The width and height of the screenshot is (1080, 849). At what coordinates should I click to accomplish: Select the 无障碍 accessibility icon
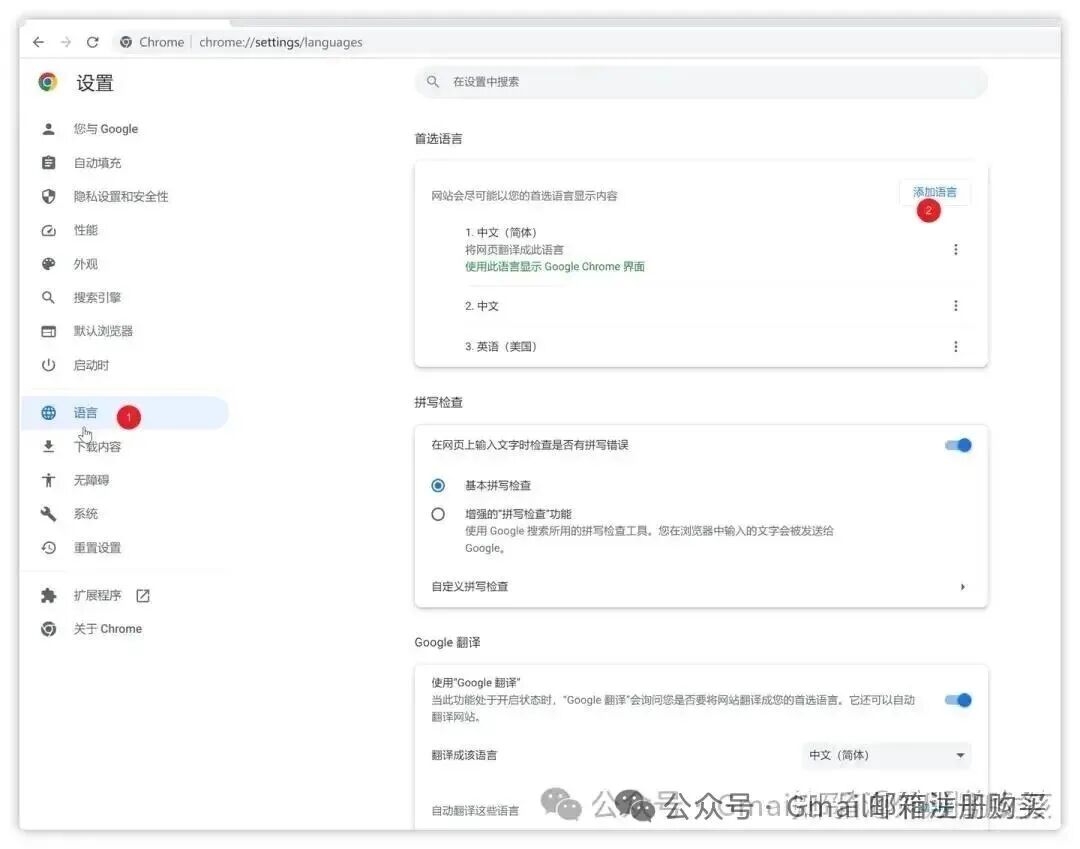[x=49, y=480]
